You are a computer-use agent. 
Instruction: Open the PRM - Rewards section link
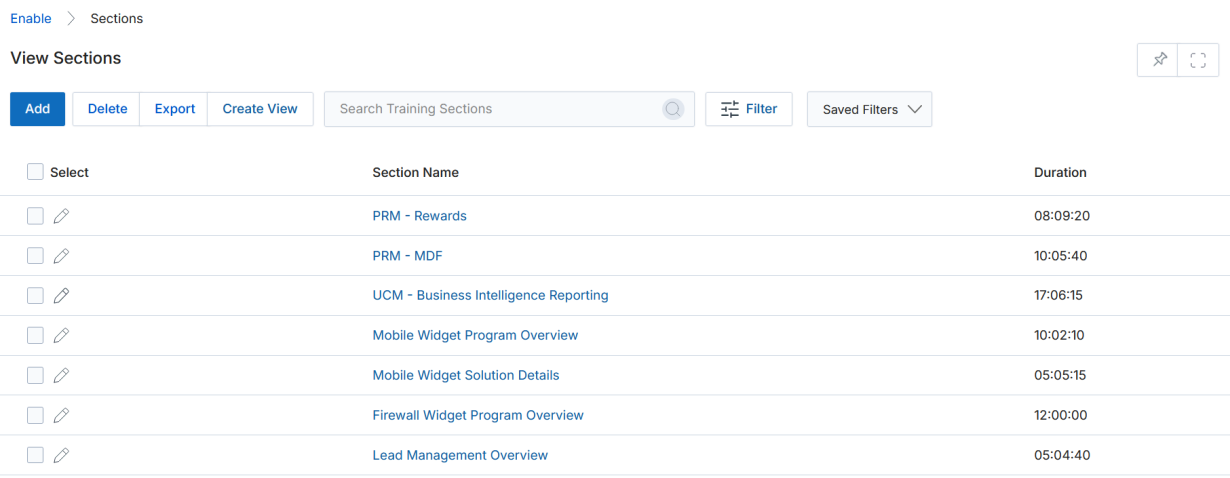[x=420, y=216]
